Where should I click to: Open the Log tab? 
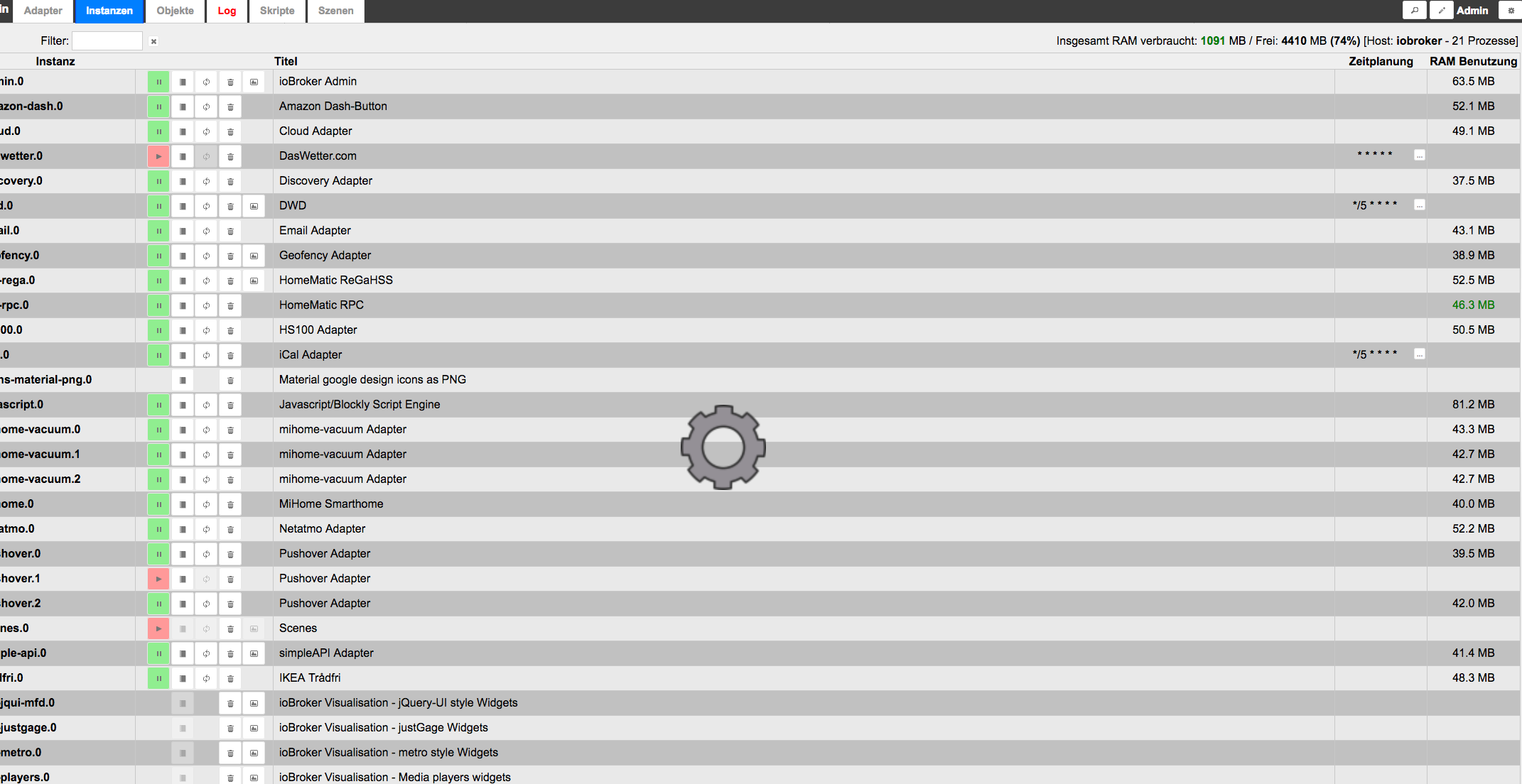tap(227, 11)
